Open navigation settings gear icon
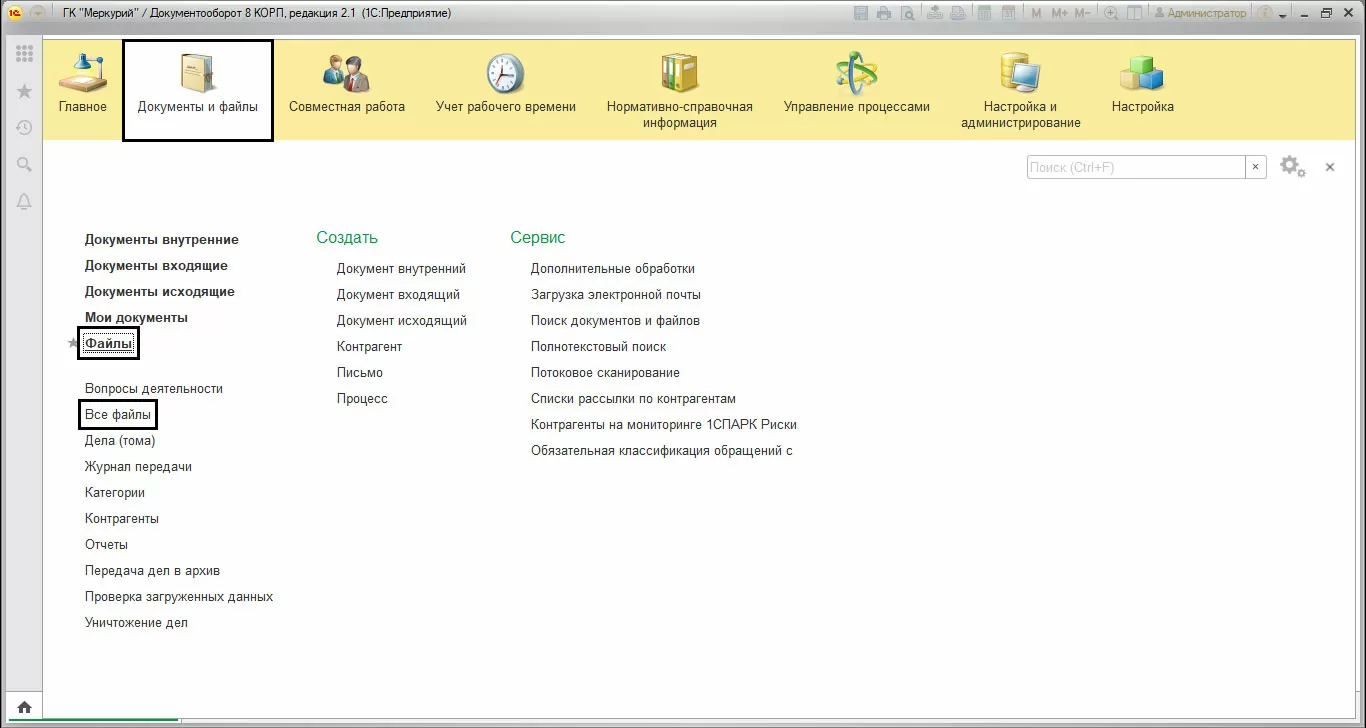 tap(1293, 167)
